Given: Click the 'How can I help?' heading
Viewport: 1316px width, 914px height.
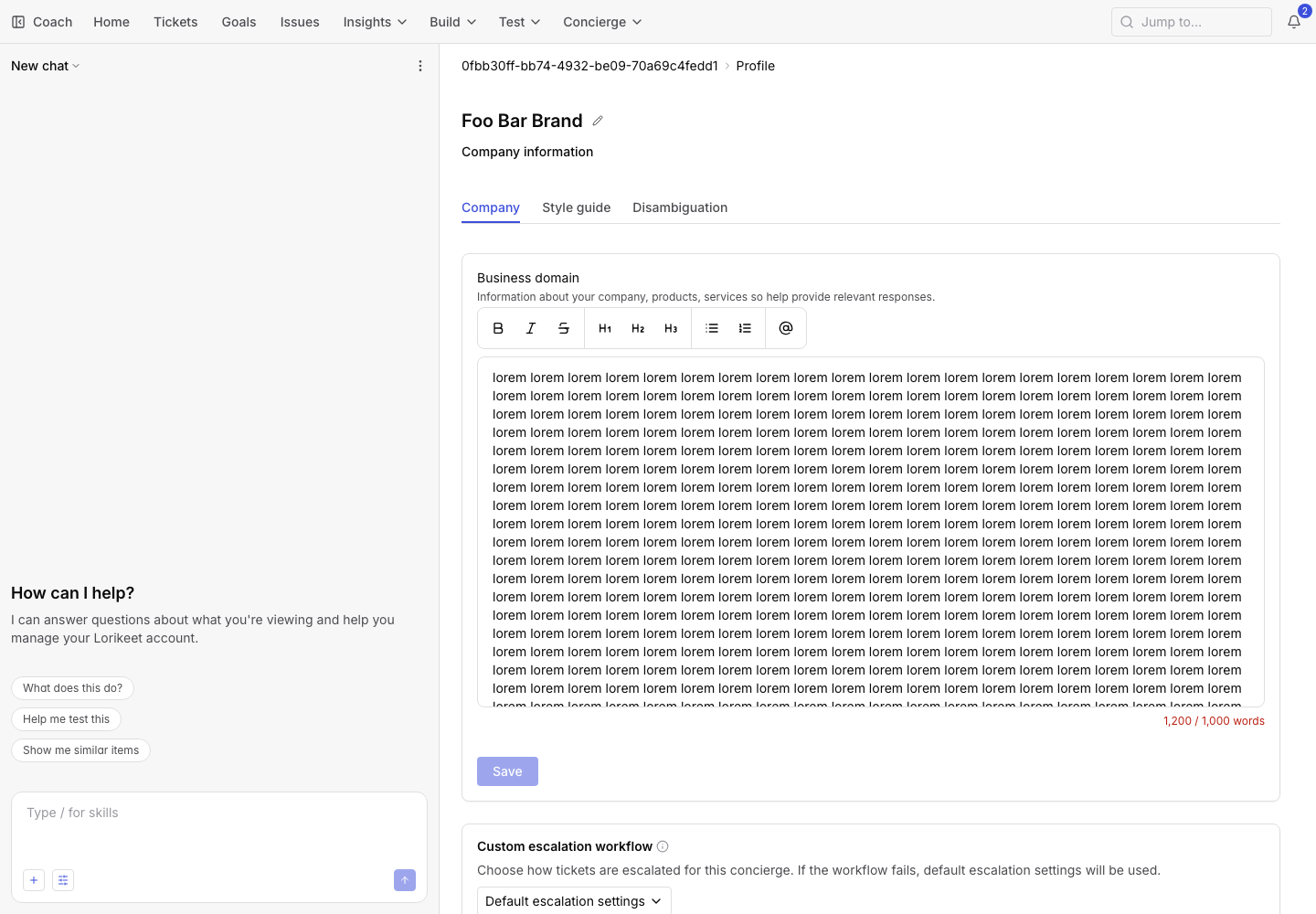Looking at the screenshot, I should (x=73, y=593).
